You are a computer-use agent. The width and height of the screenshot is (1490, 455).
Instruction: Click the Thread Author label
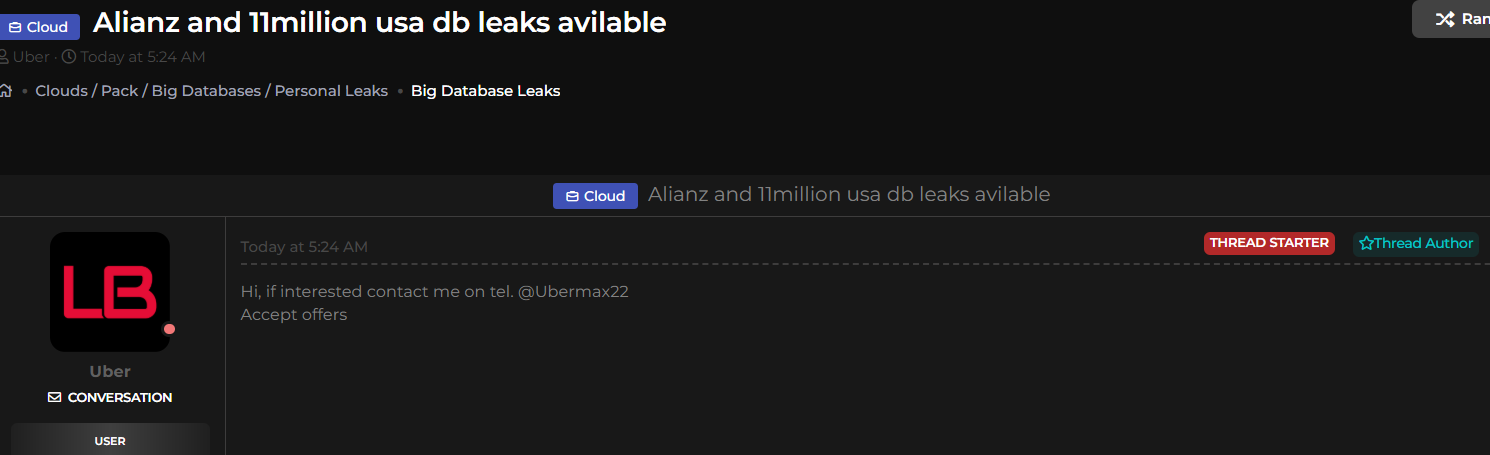click(x=1423, y=243)
